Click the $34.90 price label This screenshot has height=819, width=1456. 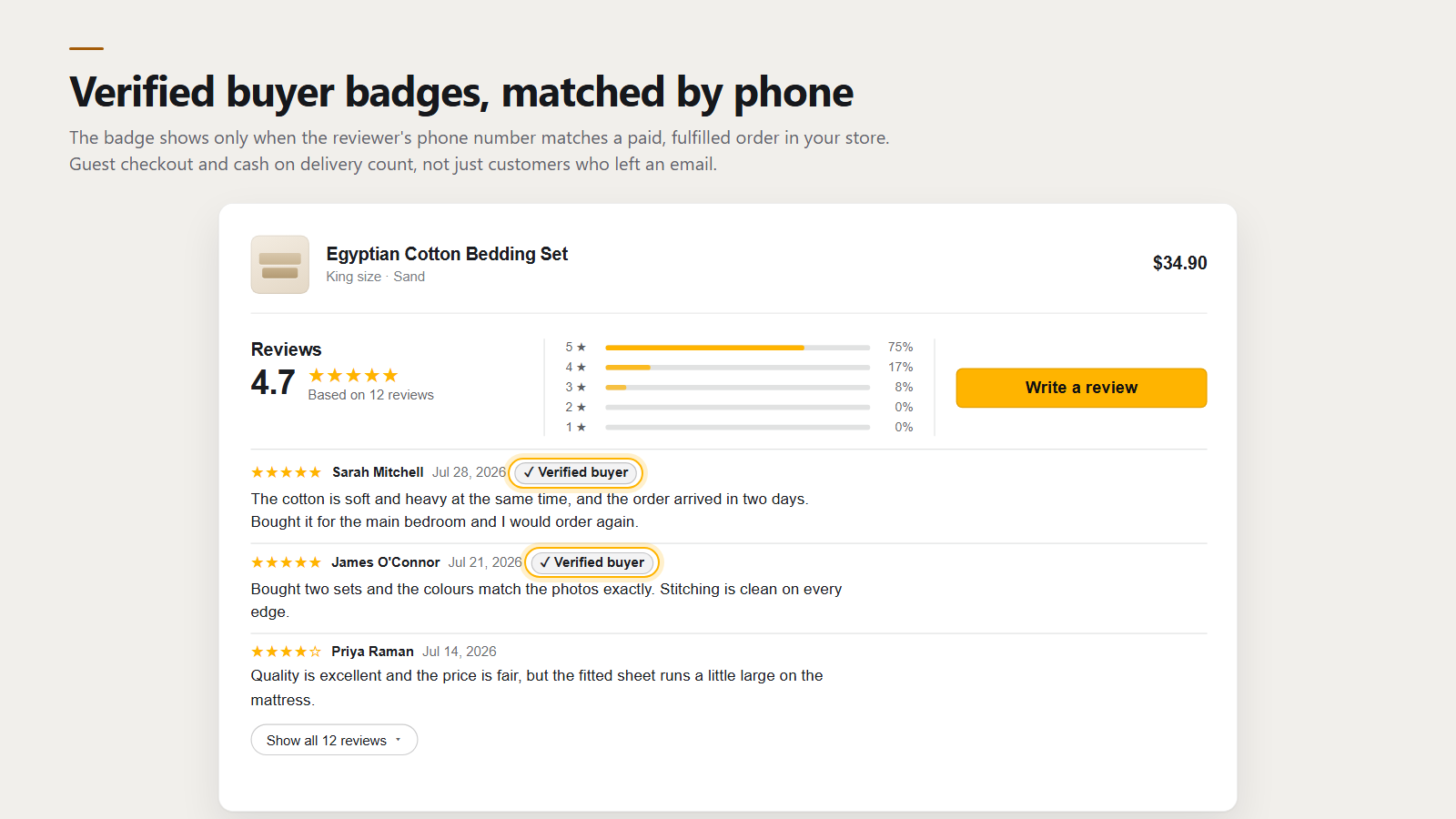[1179, 263]
